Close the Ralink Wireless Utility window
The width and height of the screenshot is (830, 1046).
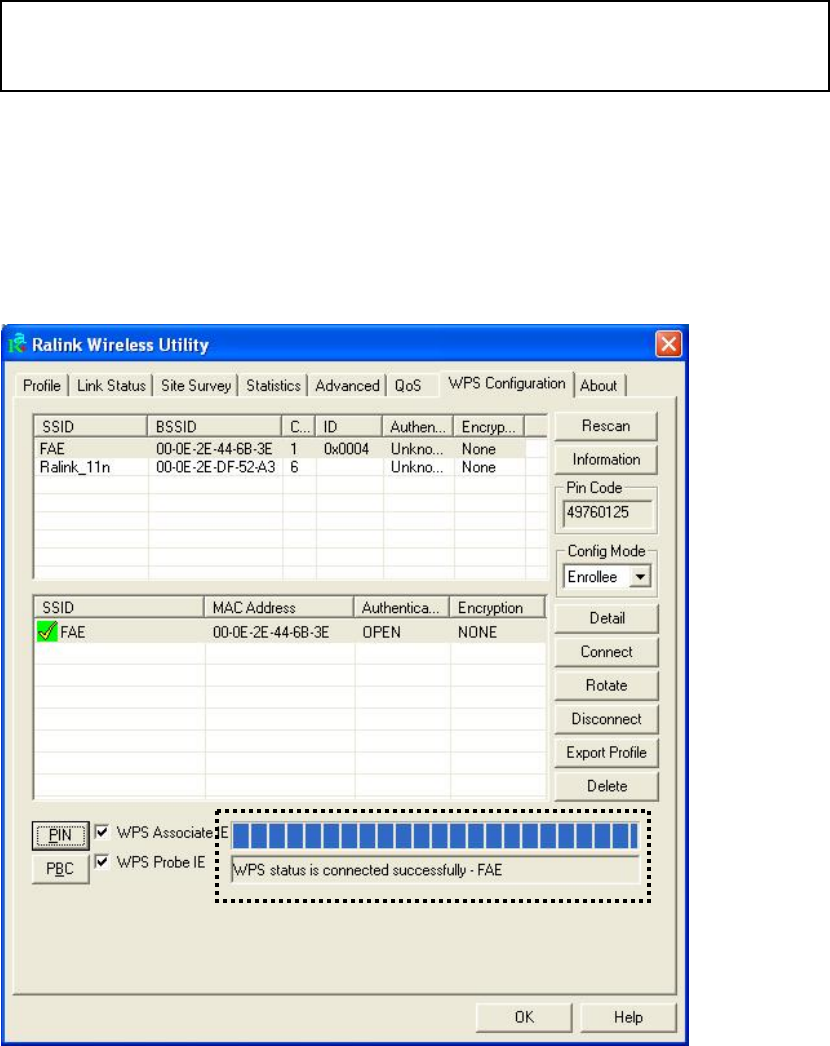669,344
